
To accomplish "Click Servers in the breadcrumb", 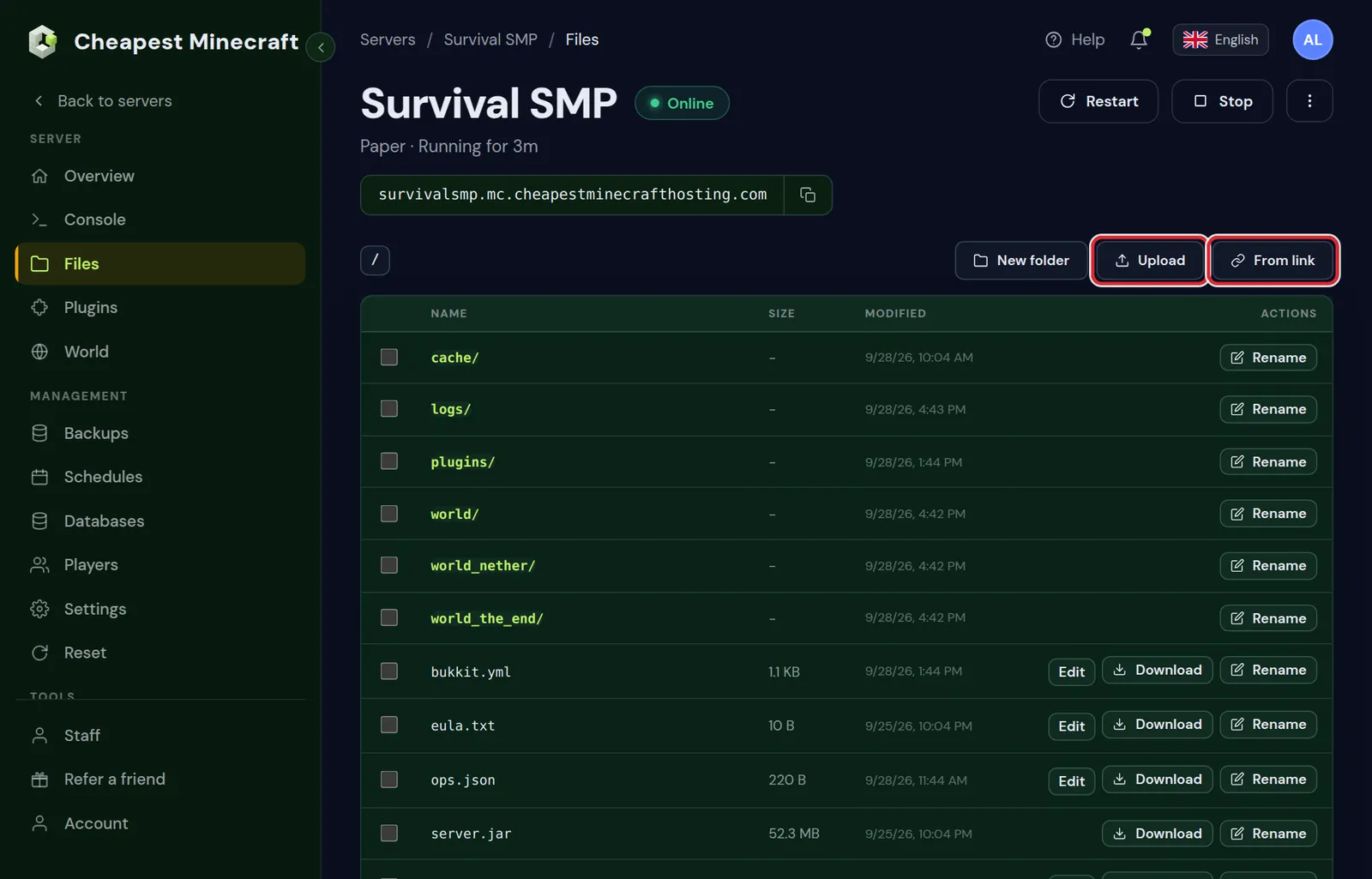I will tap(388, 39).
